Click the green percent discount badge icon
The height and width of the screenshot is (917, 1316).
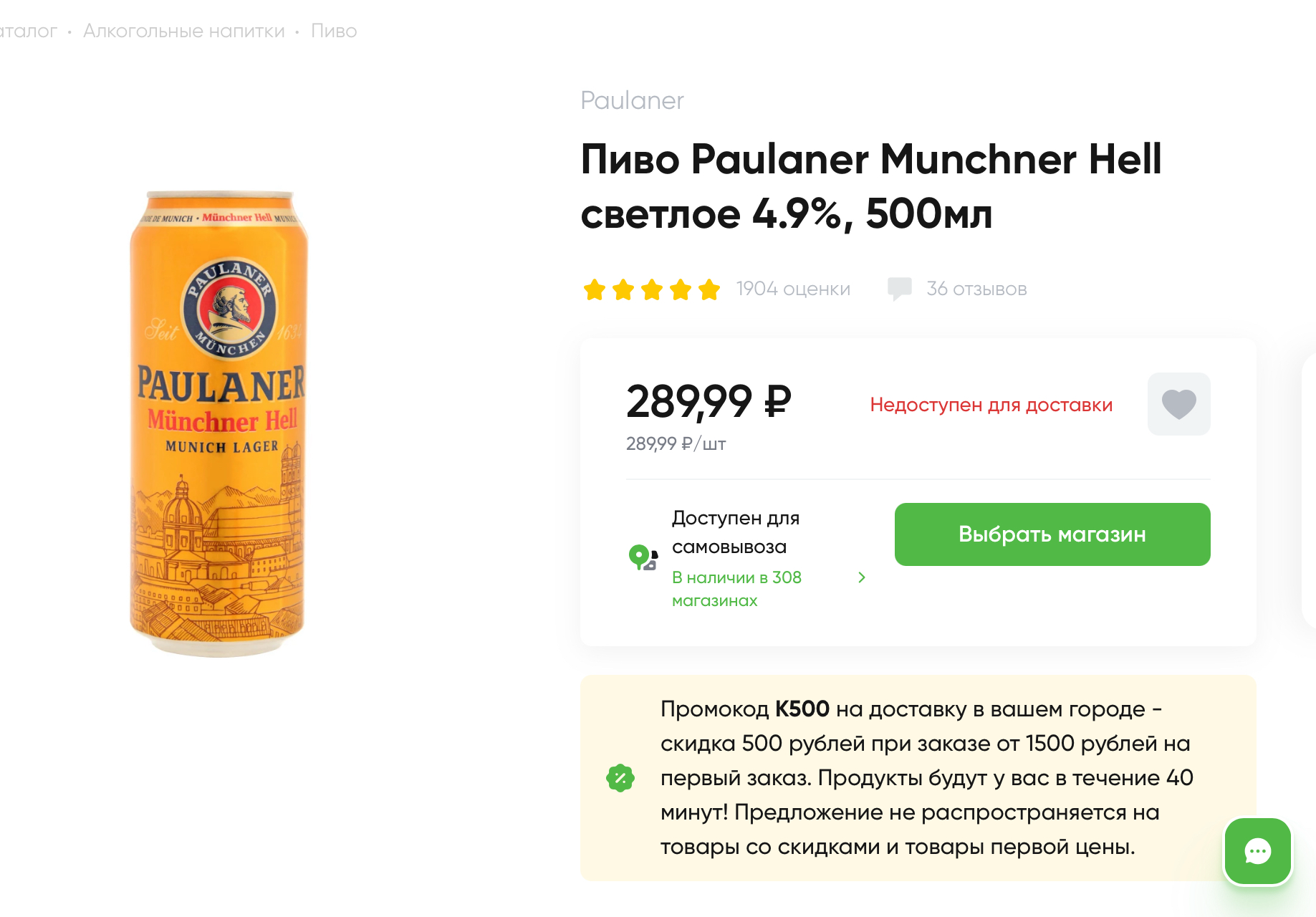(x=620, y=778)
